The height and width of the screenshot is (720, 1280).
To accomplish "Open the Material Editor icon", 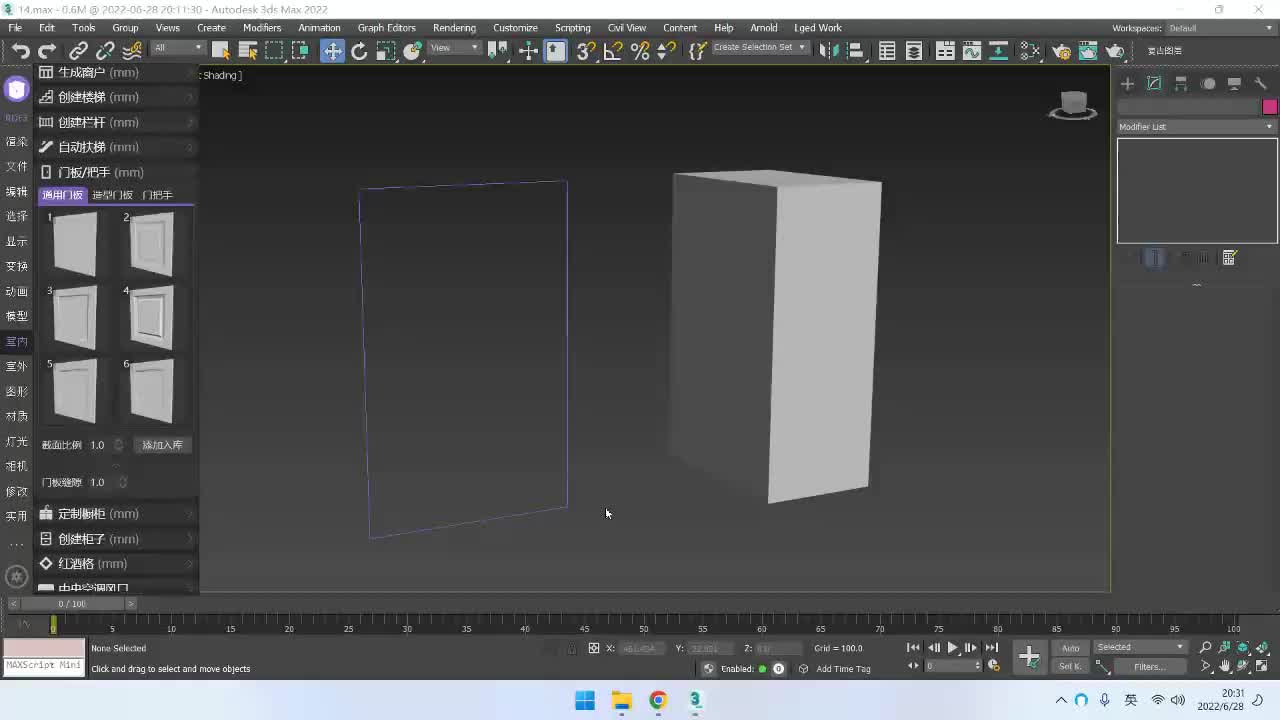I will tap(1030, 51).
